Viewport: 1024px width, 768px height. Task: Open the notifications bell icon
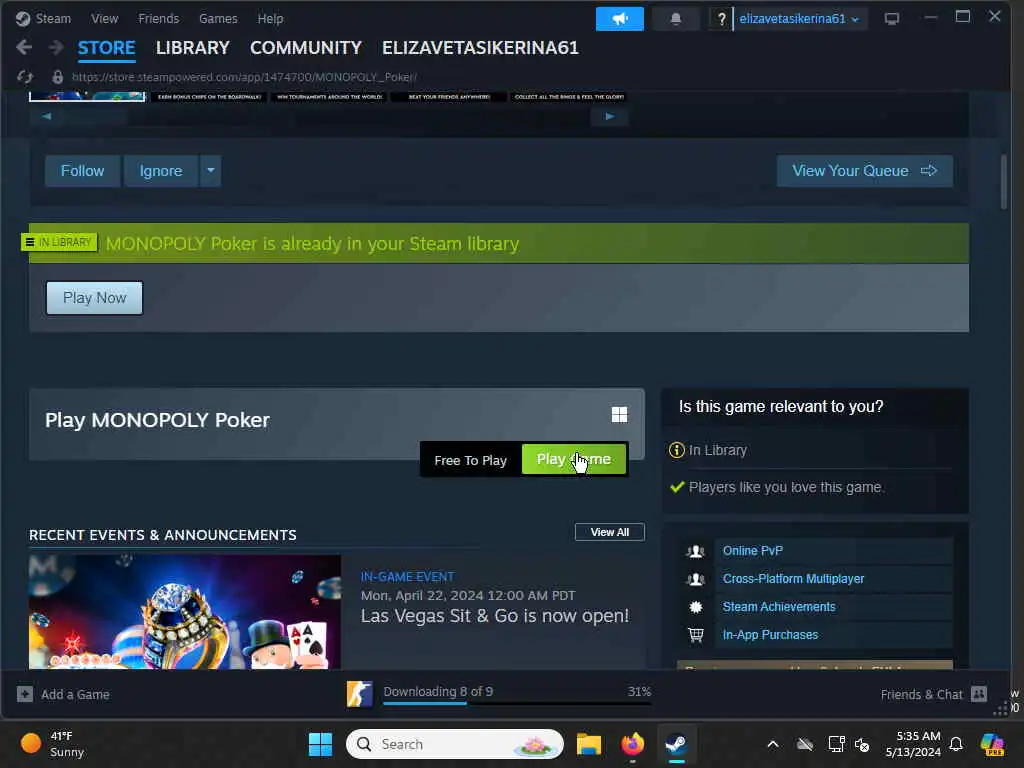coord(676,19)
